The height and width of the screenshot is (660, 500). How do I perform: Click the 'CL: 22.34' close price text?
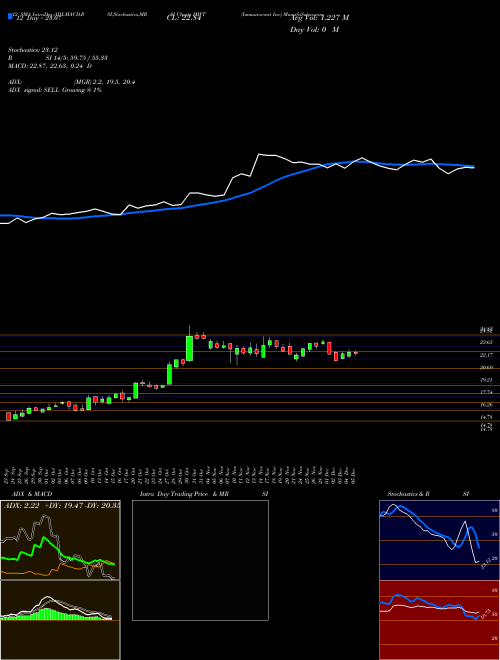coord(183,18)
